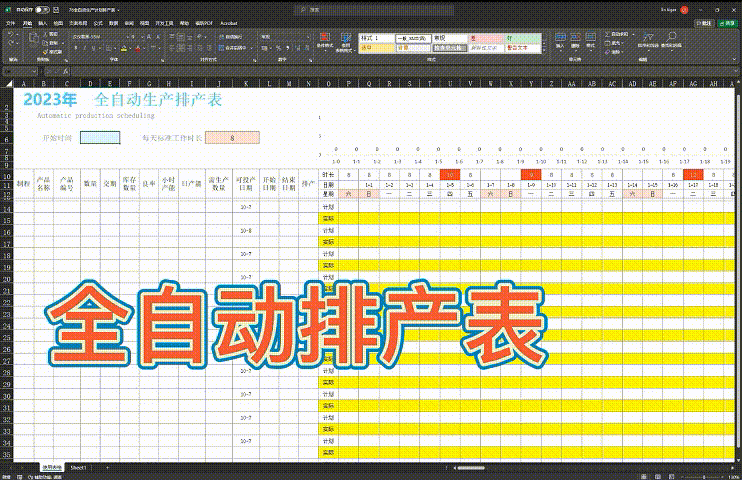Click the Undo arrow icon
The width and height of the screenshot is (742, 480).
pos(11,35)
